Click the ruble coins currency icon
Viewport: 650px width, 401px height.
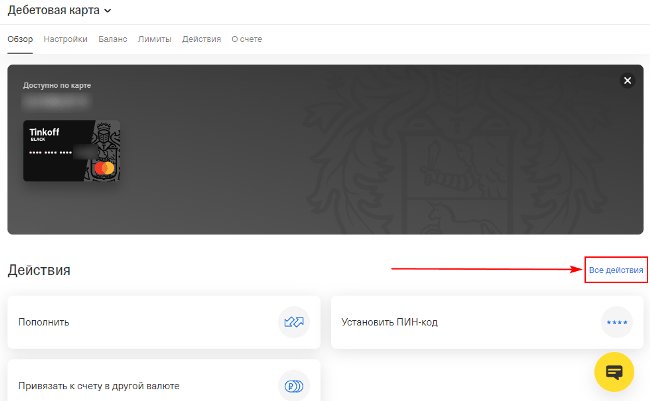[294, 386]
